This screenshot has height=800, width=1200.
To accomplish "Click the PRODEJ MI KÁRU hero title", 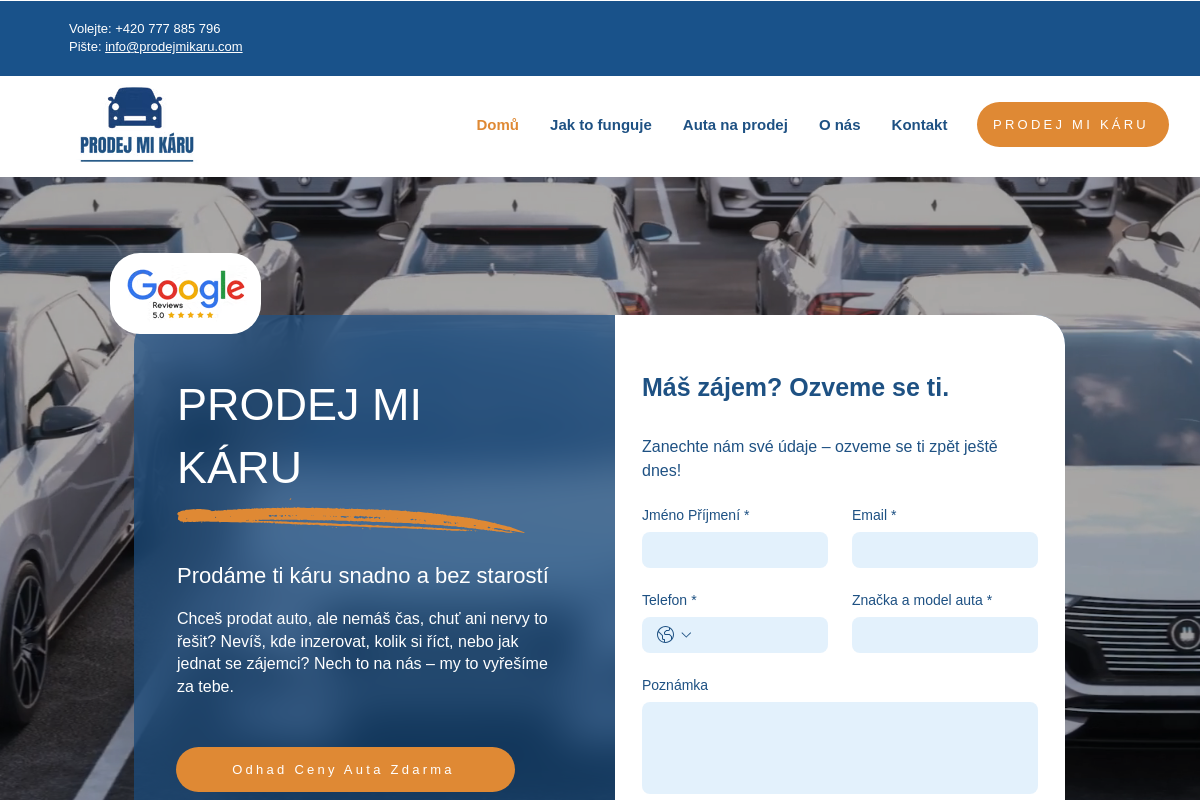I will [x=299, y=436].
